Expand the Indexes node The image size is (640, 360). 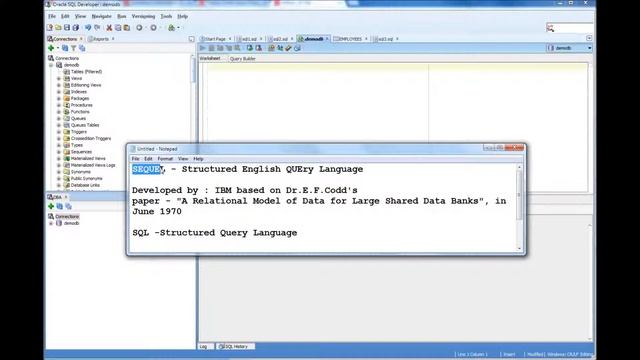pyautogui.click(x=59, y=92)
